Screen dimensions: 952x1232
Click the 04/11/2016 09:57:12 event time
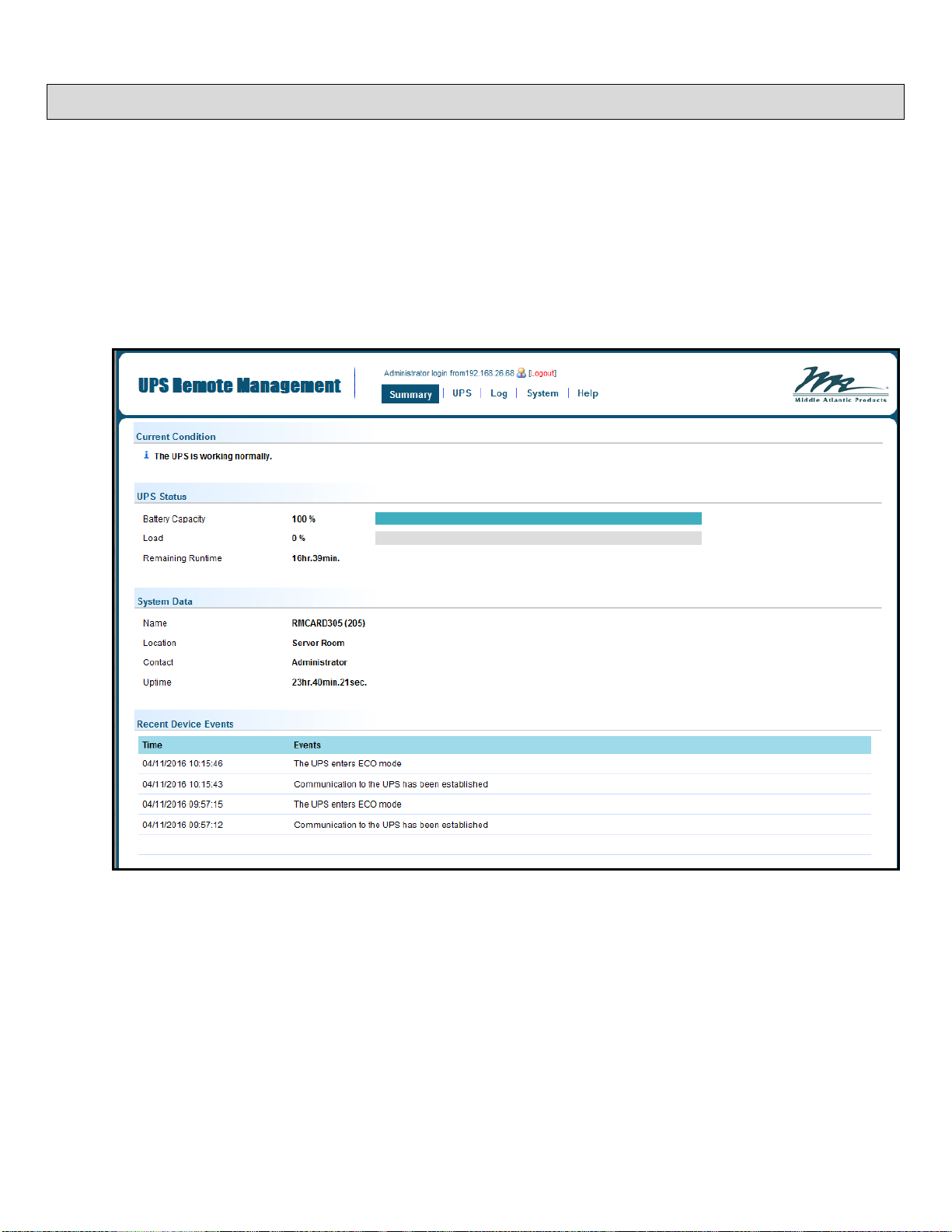(183, 825)
